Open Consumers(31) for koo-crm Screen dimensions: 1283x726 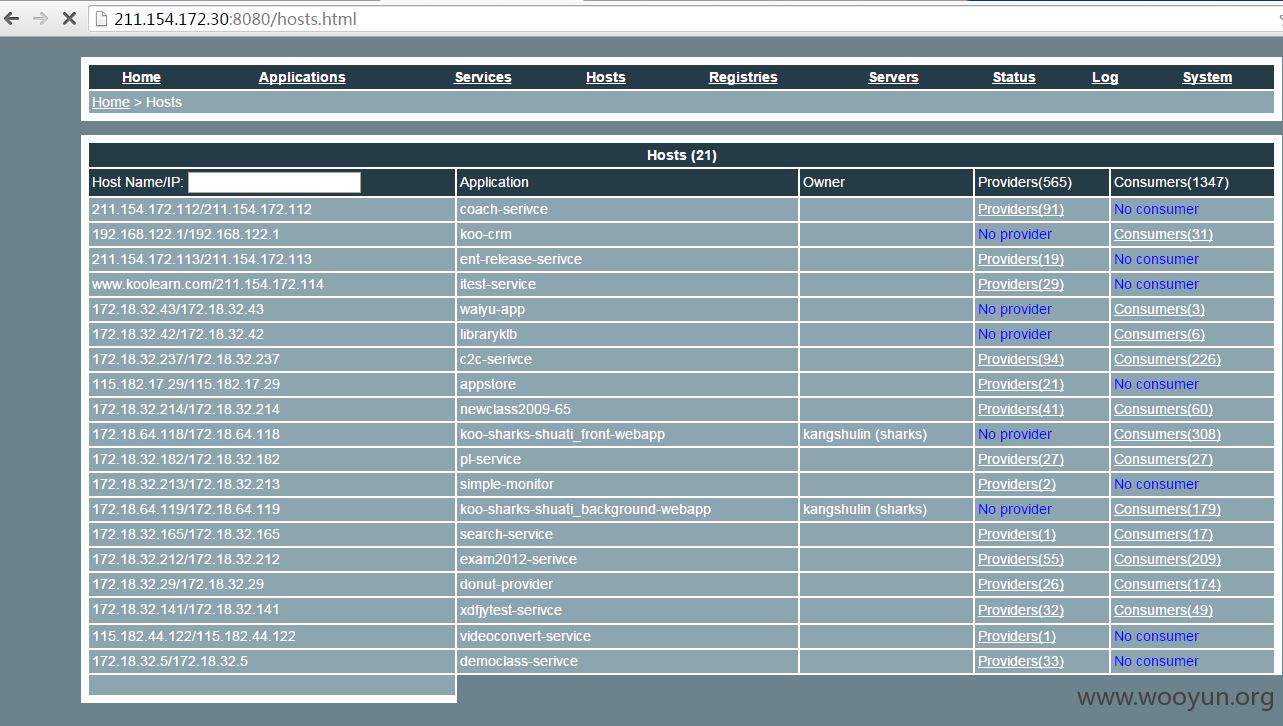[1163, 234]
